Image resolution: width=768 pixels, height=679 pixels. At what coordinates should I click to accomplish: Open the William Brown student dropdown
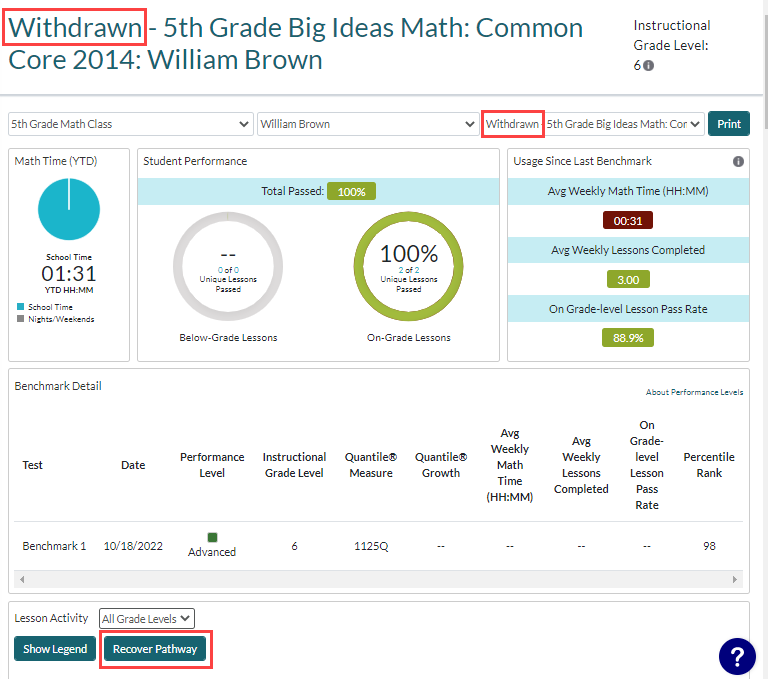368,124
